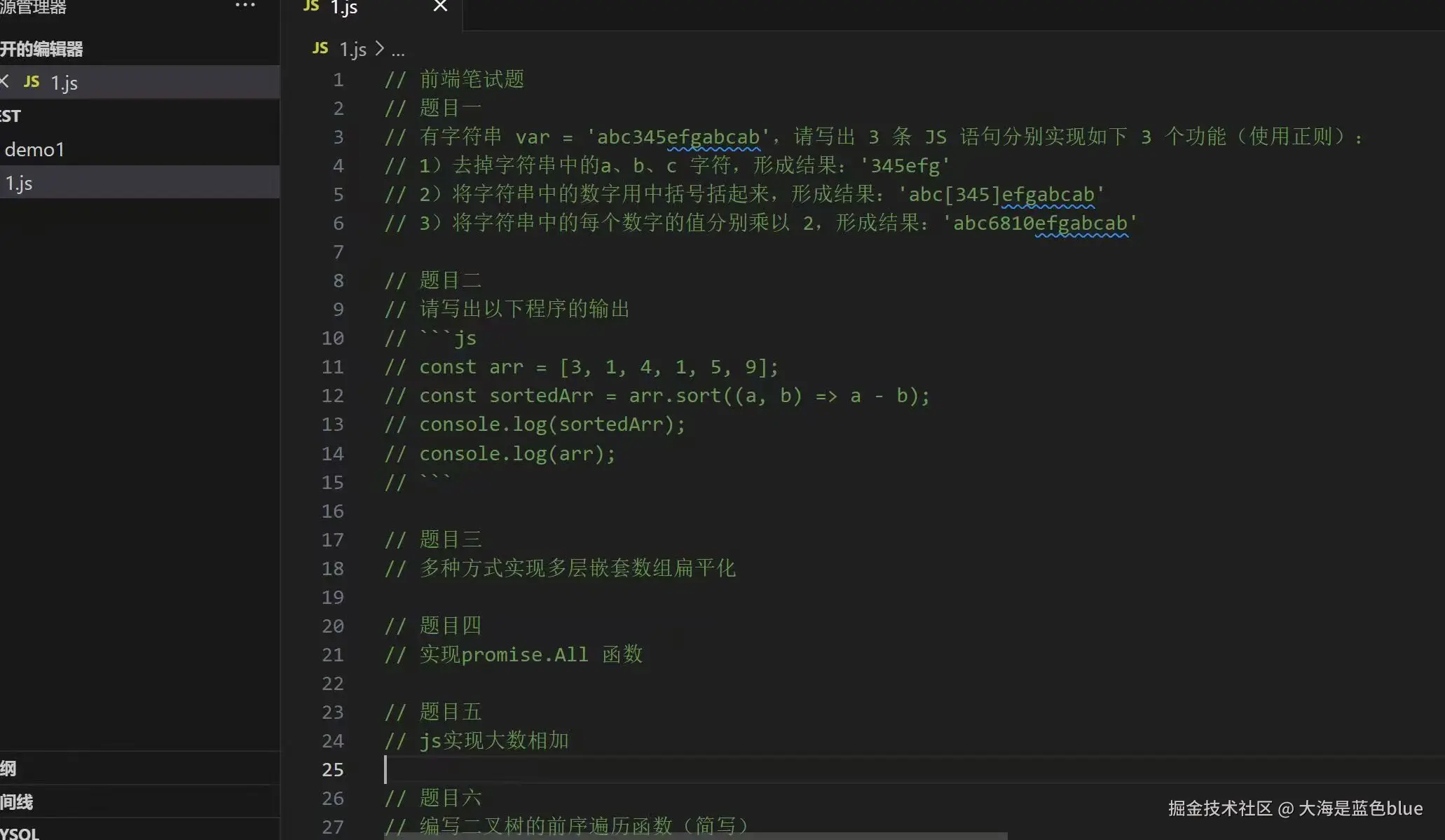Viewport: 1445px width, 840px height.
Task: Click X beside 1.js in open editors
Action: tap(4, 81)
